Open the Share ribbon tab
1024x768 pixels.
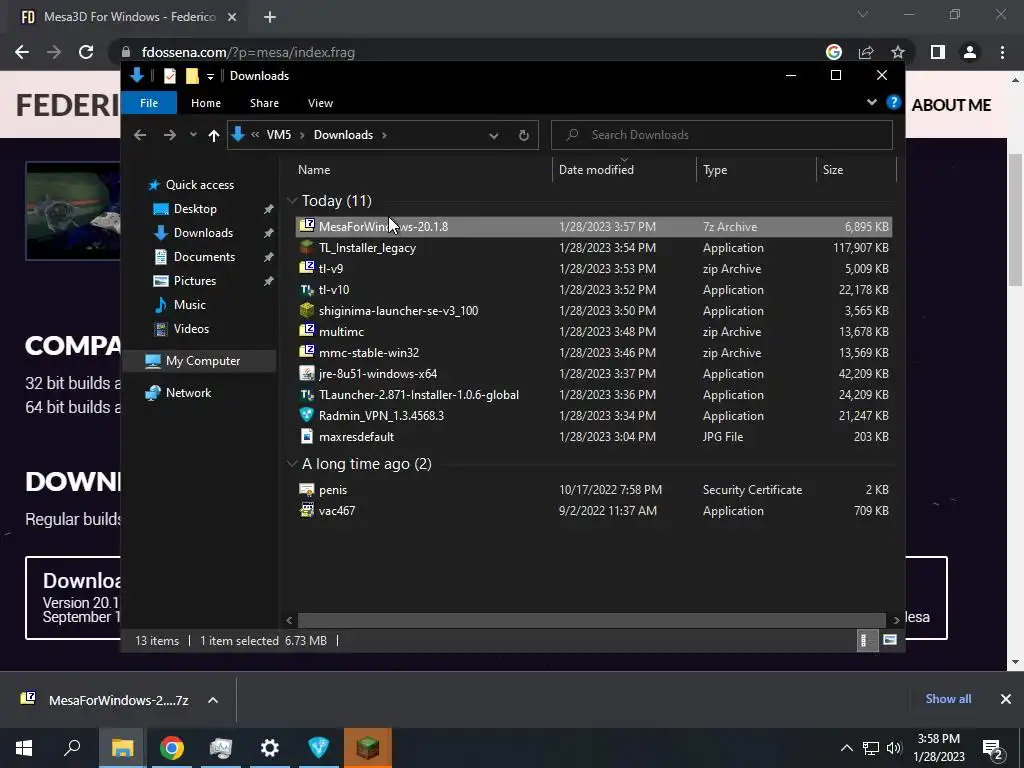tap(264, 103)
